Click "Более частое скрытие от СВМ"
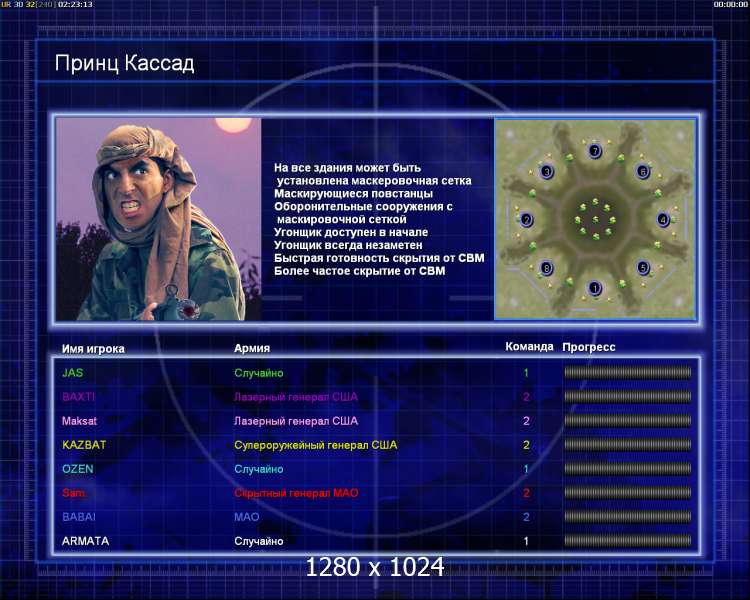This screenshot has width=750, height=600. point(360,271)
